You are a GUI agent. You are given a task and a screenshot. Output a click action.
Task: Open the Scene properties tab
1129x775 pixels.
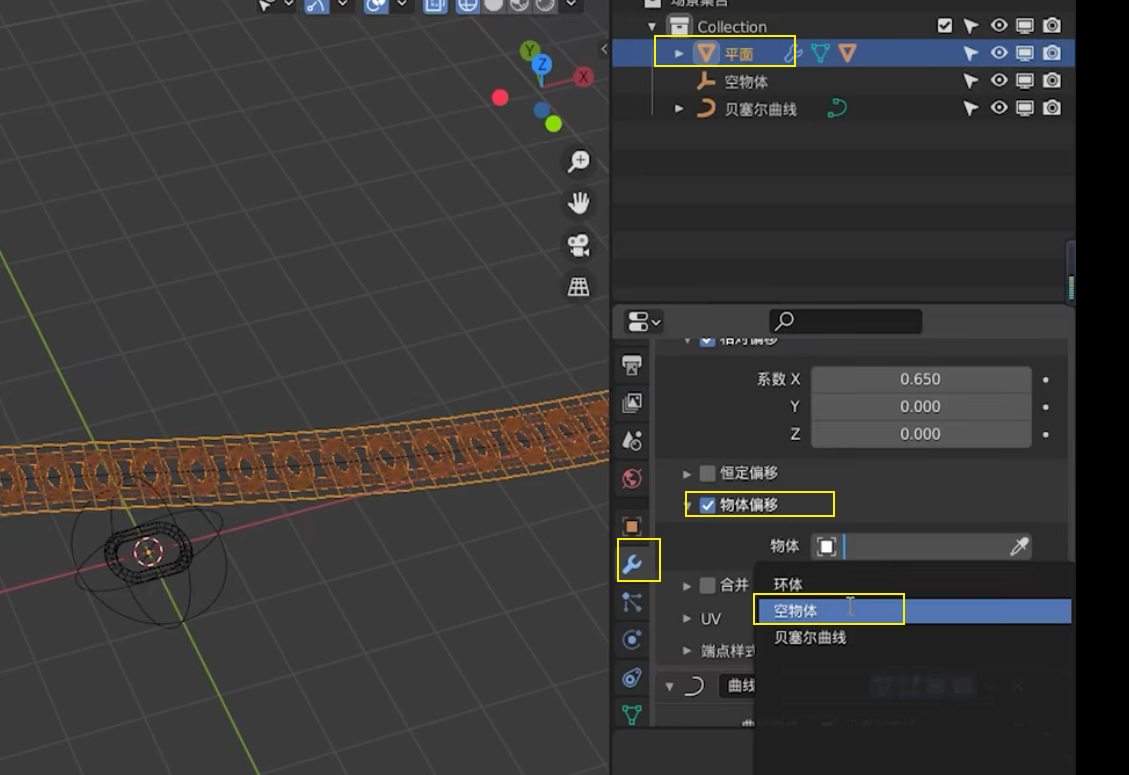(x=632, y=440)
